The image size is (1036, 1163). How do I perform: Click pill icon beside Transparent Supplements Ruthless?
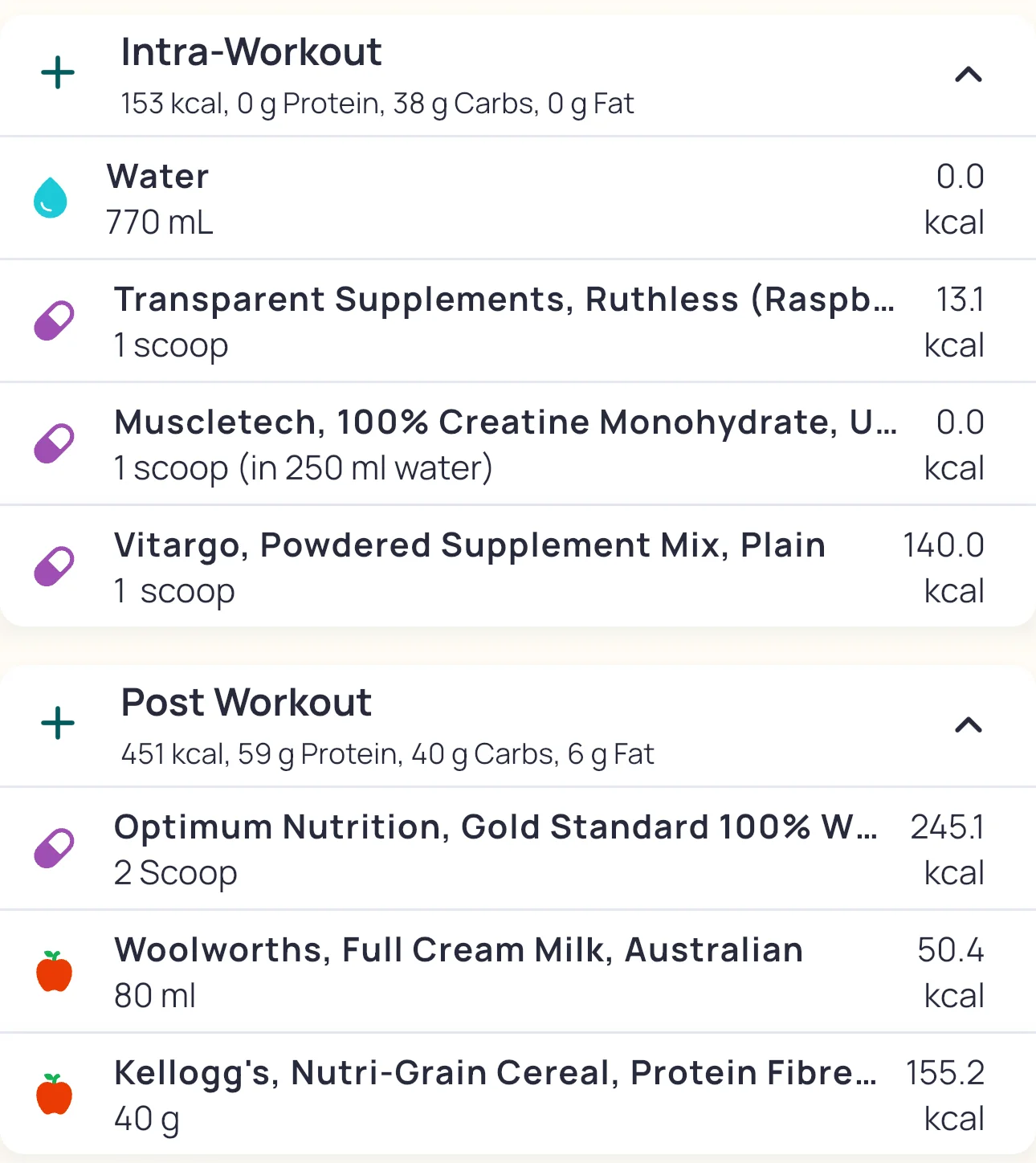[x=54, y=320]
